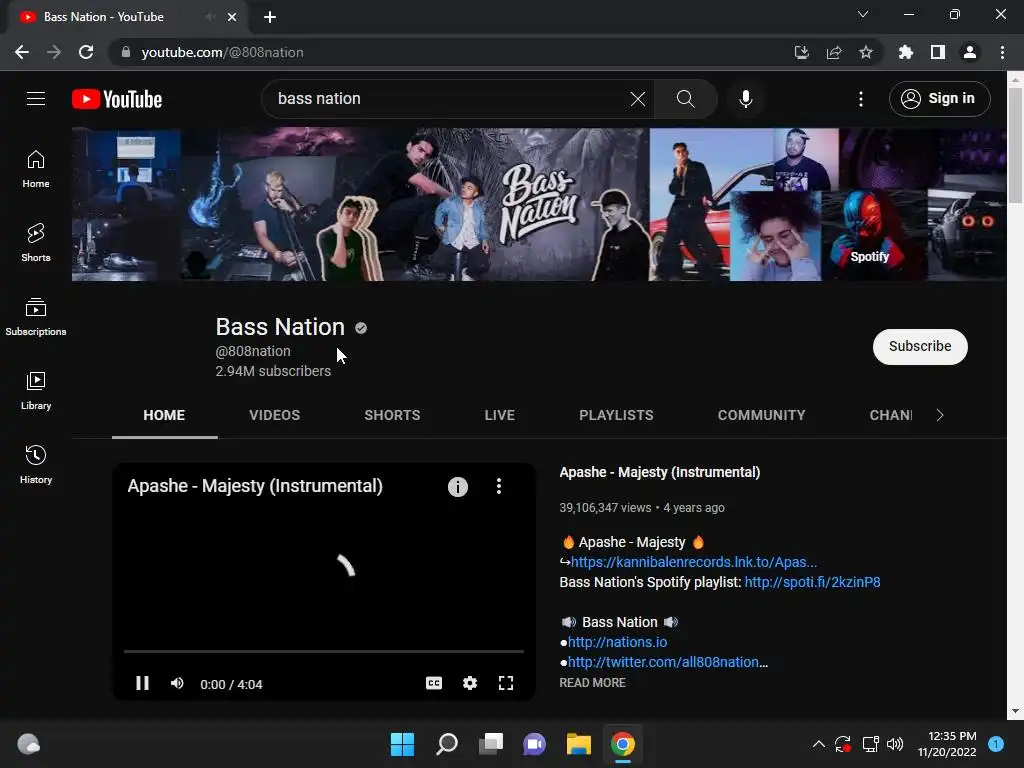
Task: Open Shorts in sidebar
Action: coord(36,242)
